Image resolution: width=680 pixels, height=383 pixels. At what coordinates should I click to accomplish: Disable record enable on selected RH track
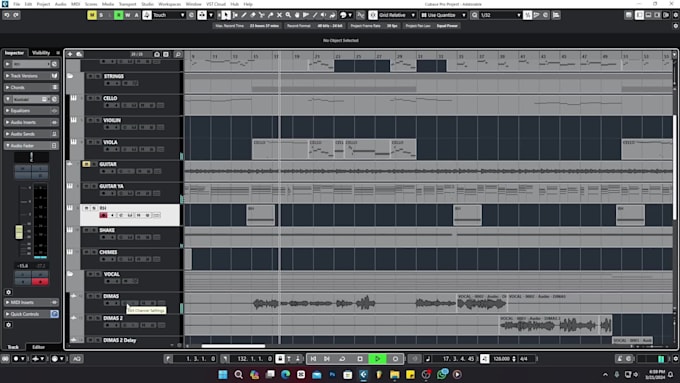(103, 215)
